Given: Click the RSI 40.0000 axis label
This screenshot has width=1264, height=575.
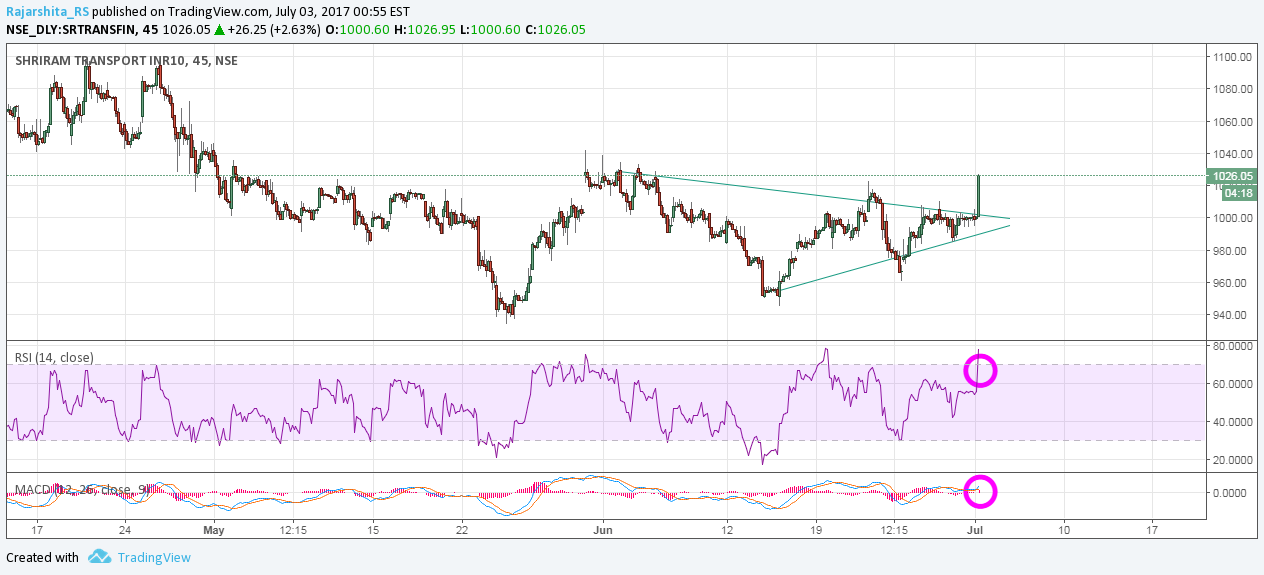Looking at the screenshot, I should pos(1232,422).
